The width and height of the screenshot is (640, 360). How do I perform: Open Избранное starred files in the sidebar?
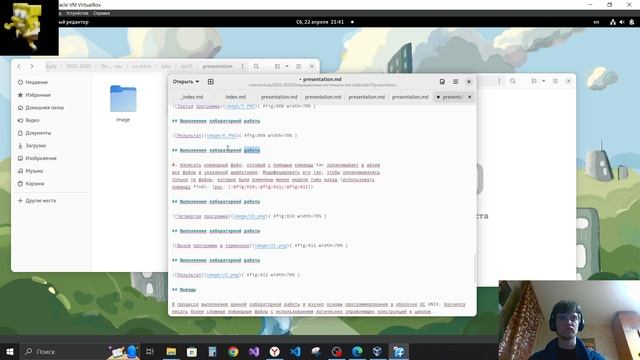coord(34,95)
